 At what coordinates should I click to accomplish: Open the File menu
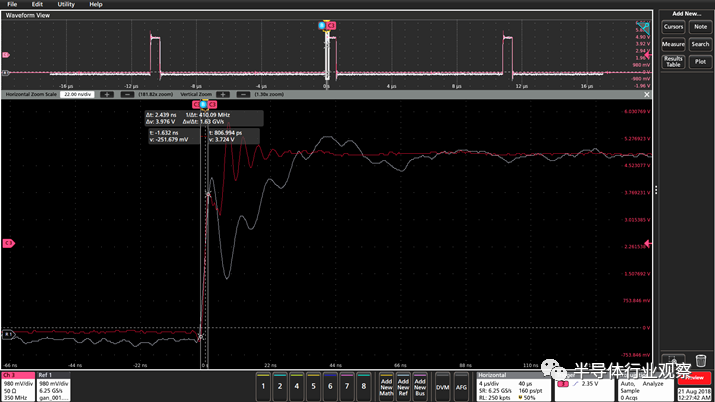(12, 4)
